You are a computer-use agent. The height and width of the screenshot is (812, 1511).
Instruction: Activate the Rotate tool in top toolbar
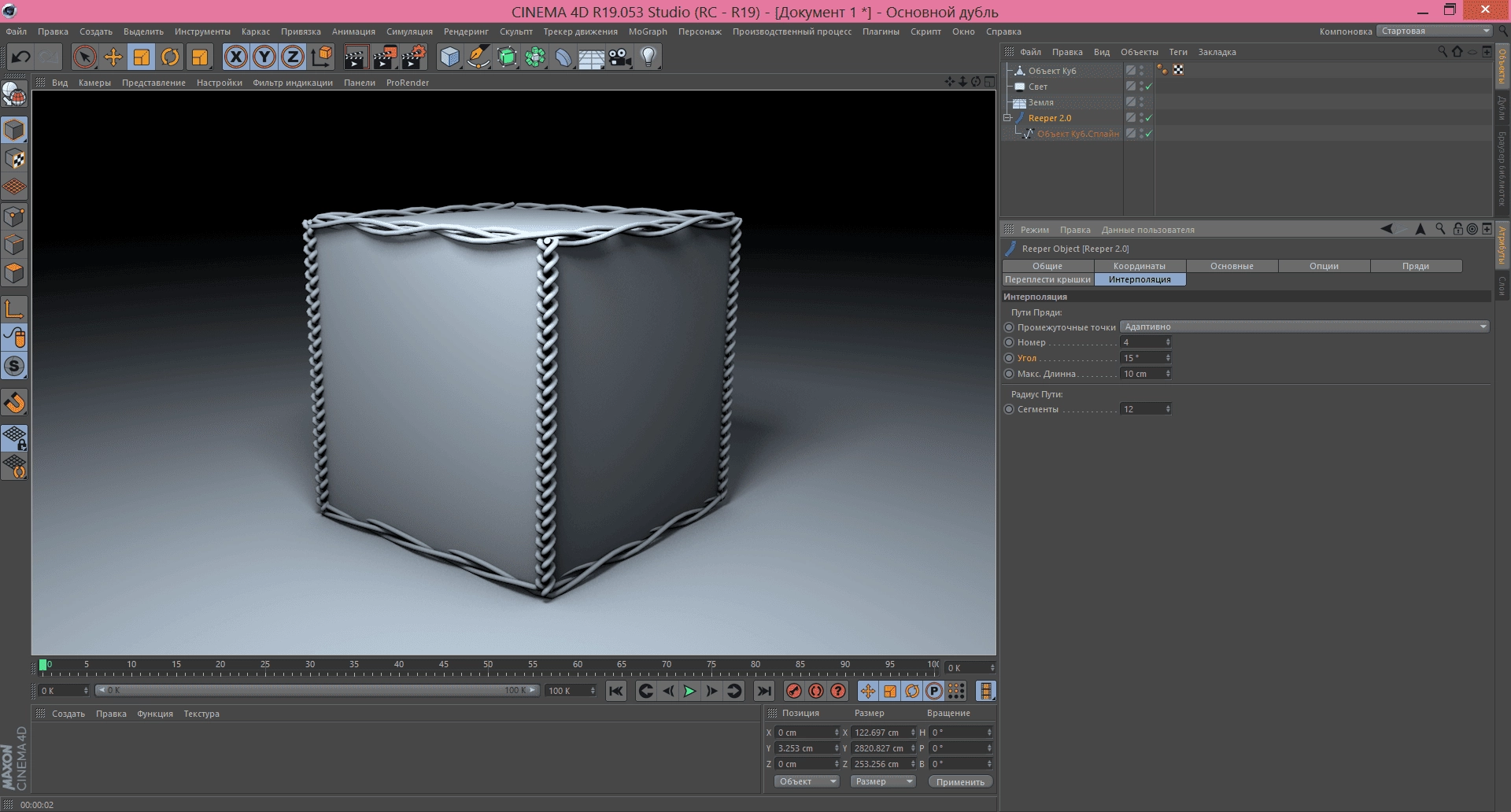(x=170, y=57)
